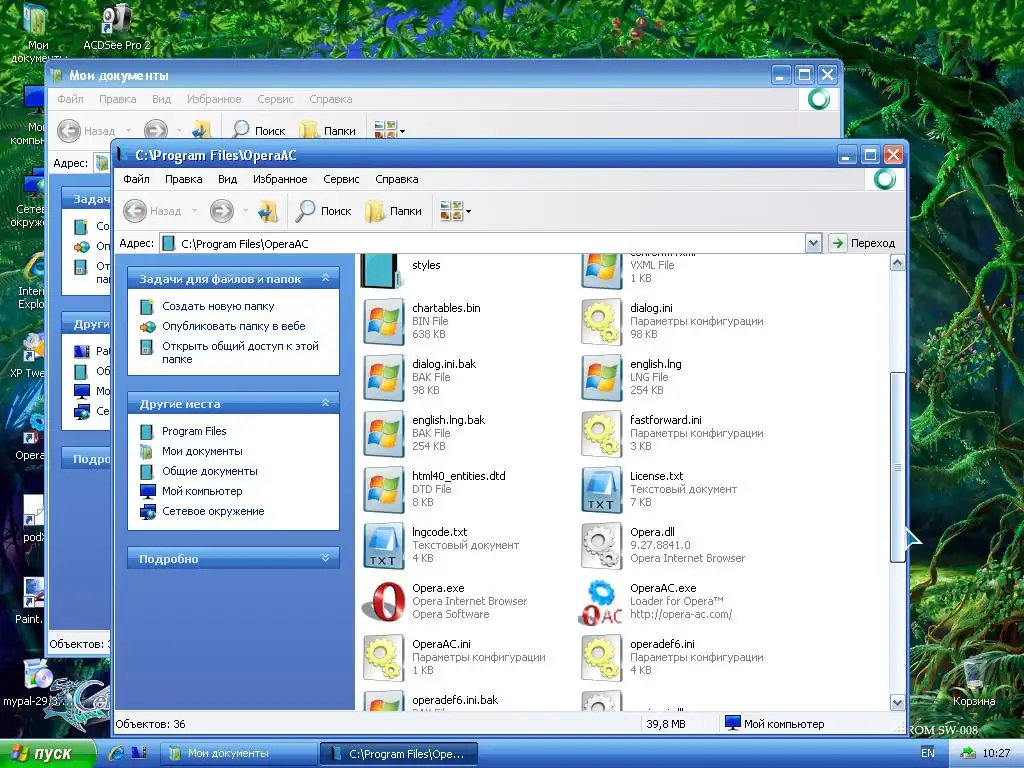Select the dialog.ini.bak file icon
The width and height of the screenshot is (1024, 768).
coord(383,377)
